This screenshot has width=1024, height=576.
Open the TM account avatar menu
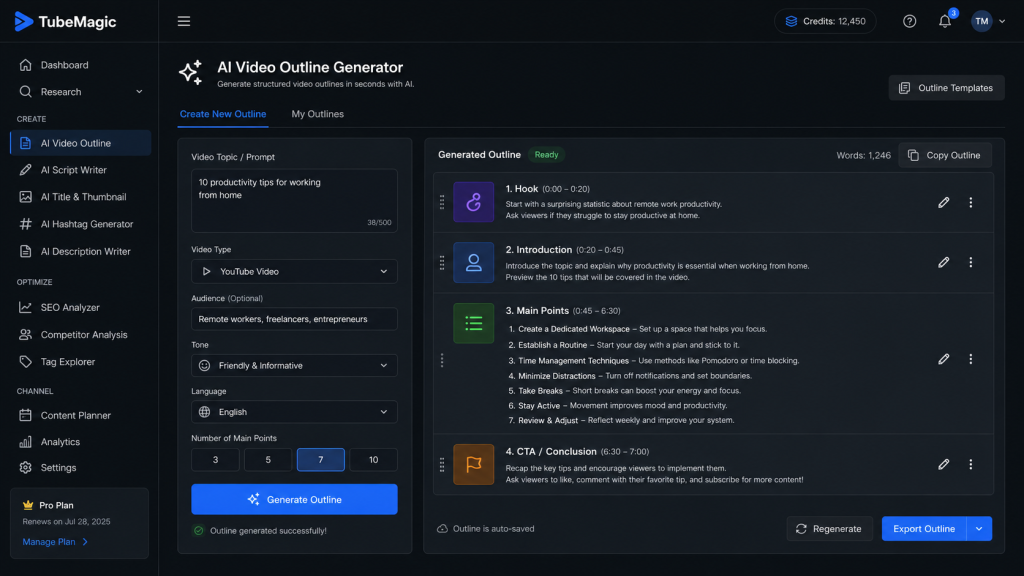point(988,22)
